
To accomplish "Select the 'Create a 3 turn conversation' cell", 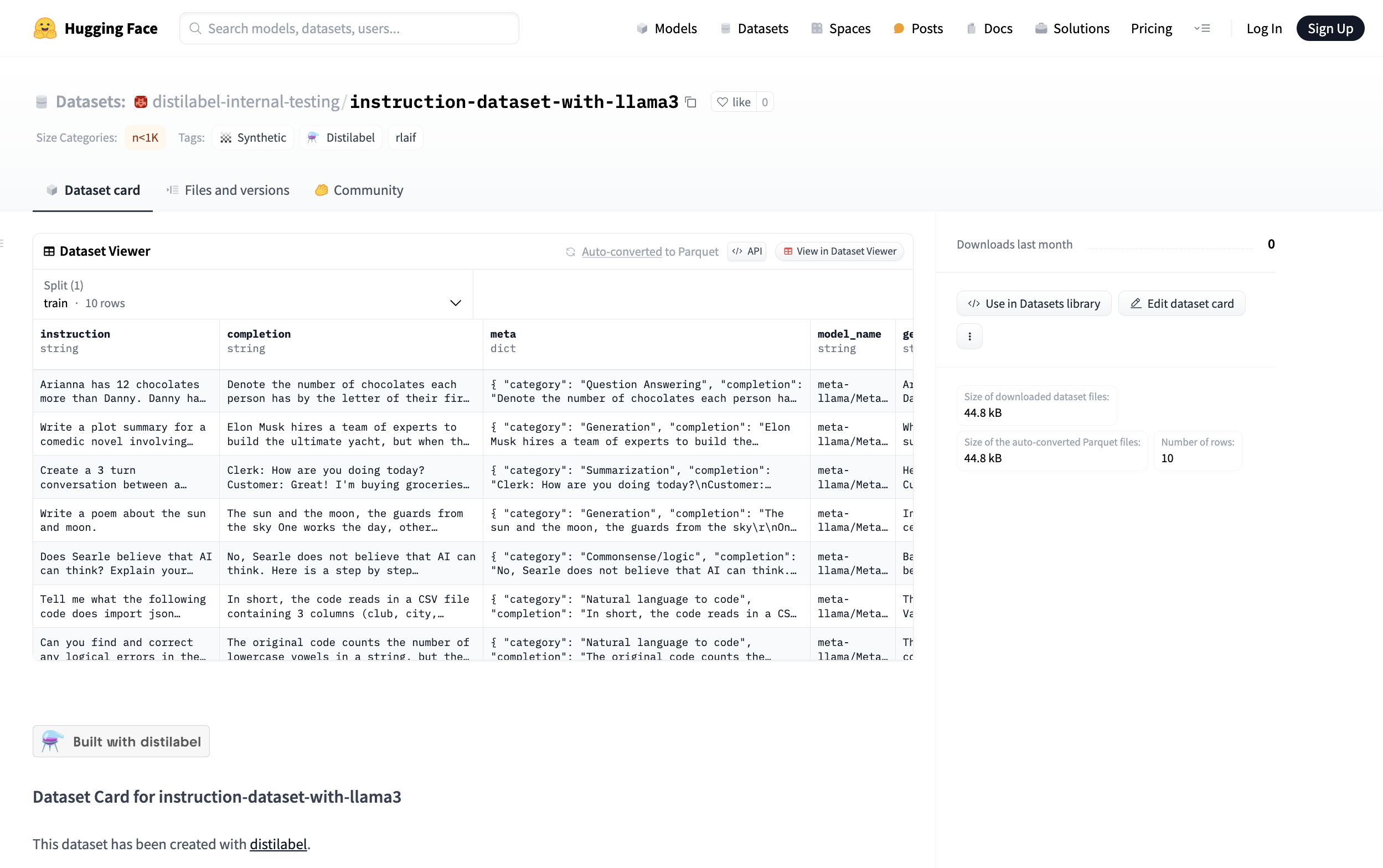I will 126,477.
